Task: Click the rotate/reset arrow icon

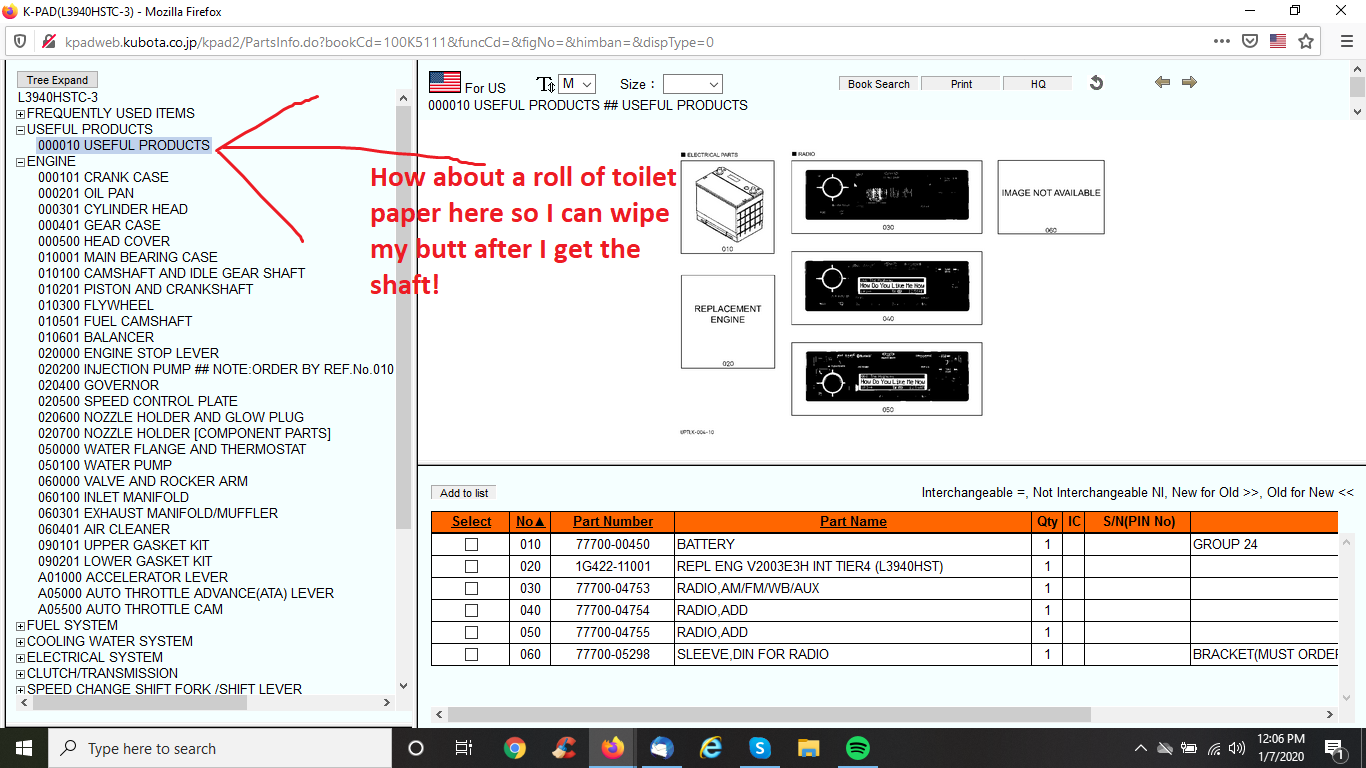Action: pyautogui.click(x=1096, y=83)
